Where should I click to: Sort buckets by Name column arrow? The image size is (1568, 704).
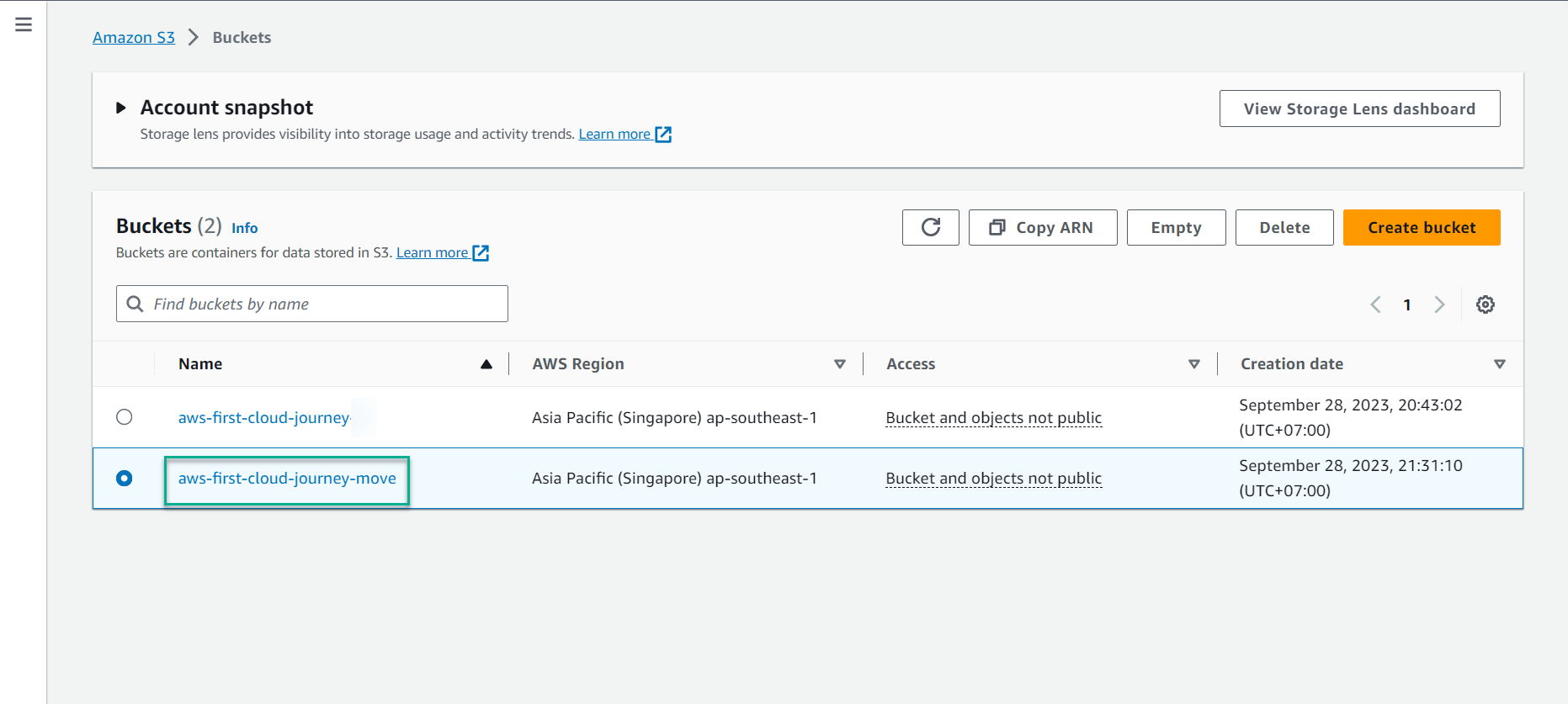pos(486,364)
